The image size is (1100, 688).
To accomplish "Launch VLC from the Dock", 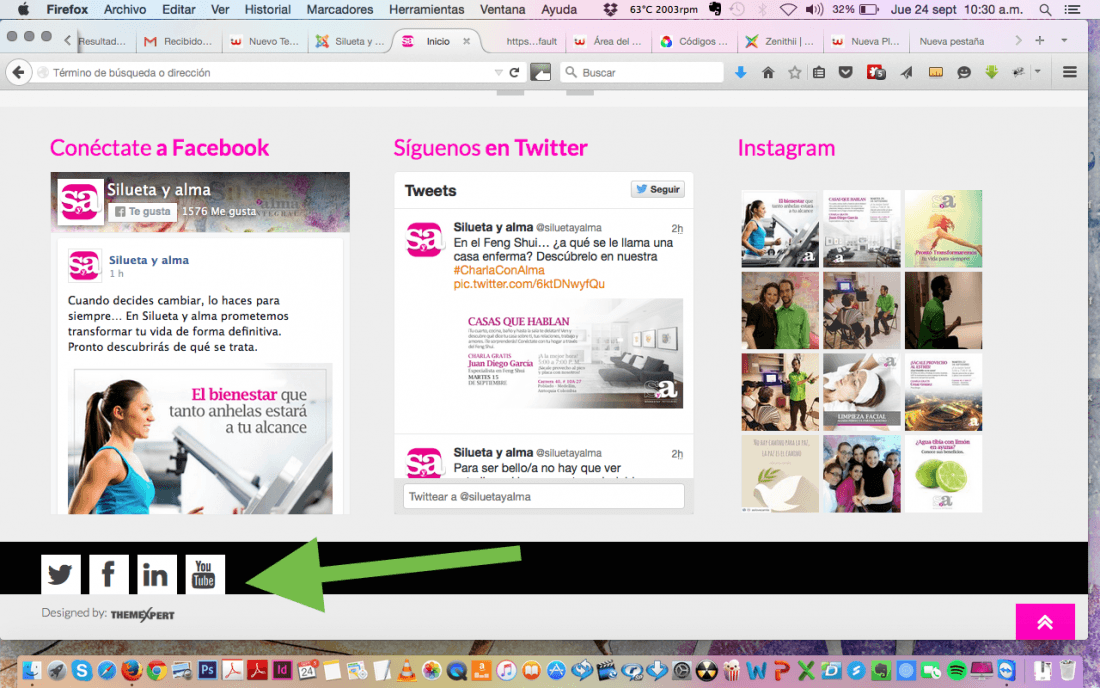I will click(406, 670).
